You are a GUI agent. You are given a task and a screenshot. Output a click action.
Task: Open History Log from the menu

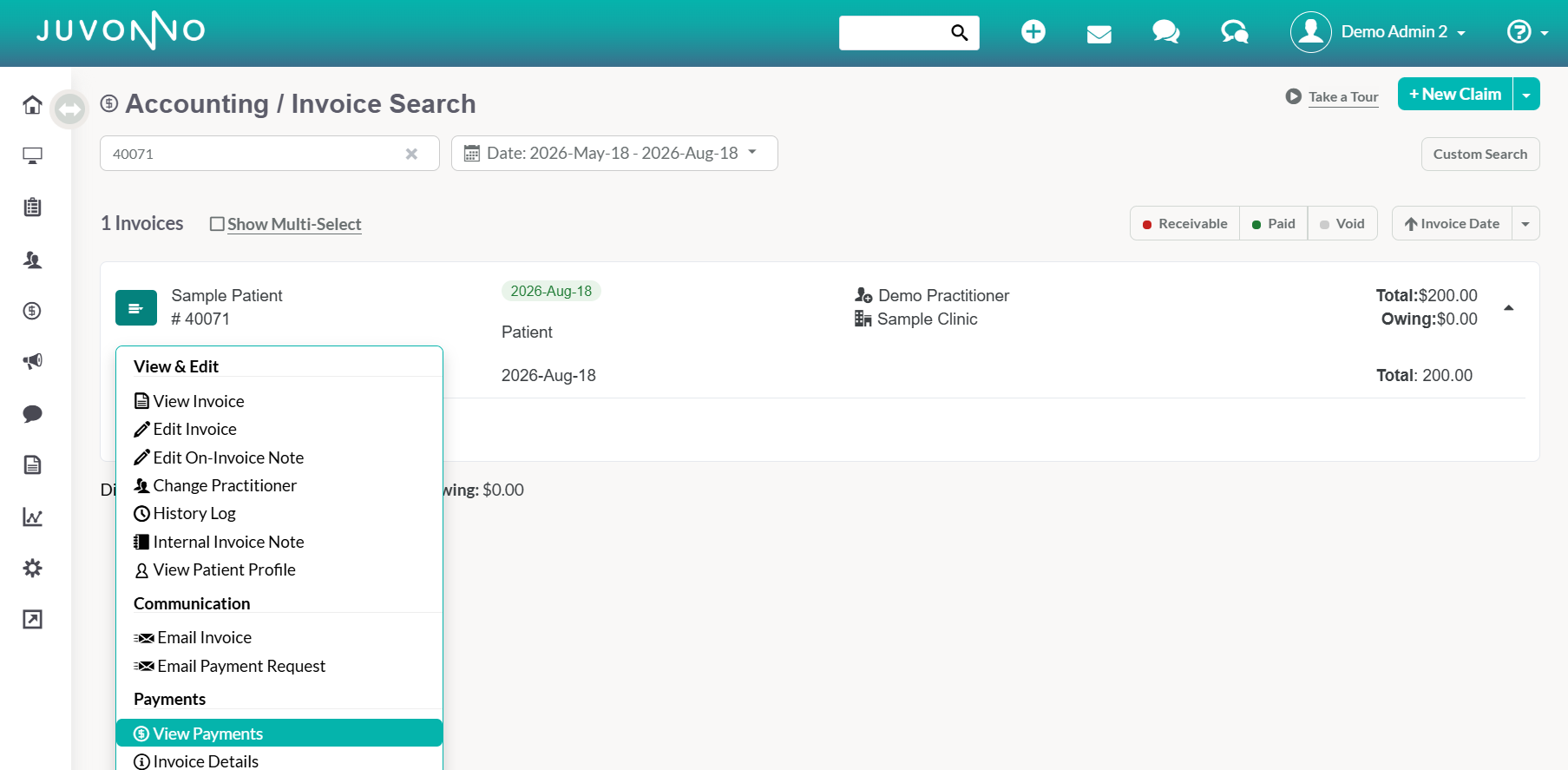coord(279,513)
